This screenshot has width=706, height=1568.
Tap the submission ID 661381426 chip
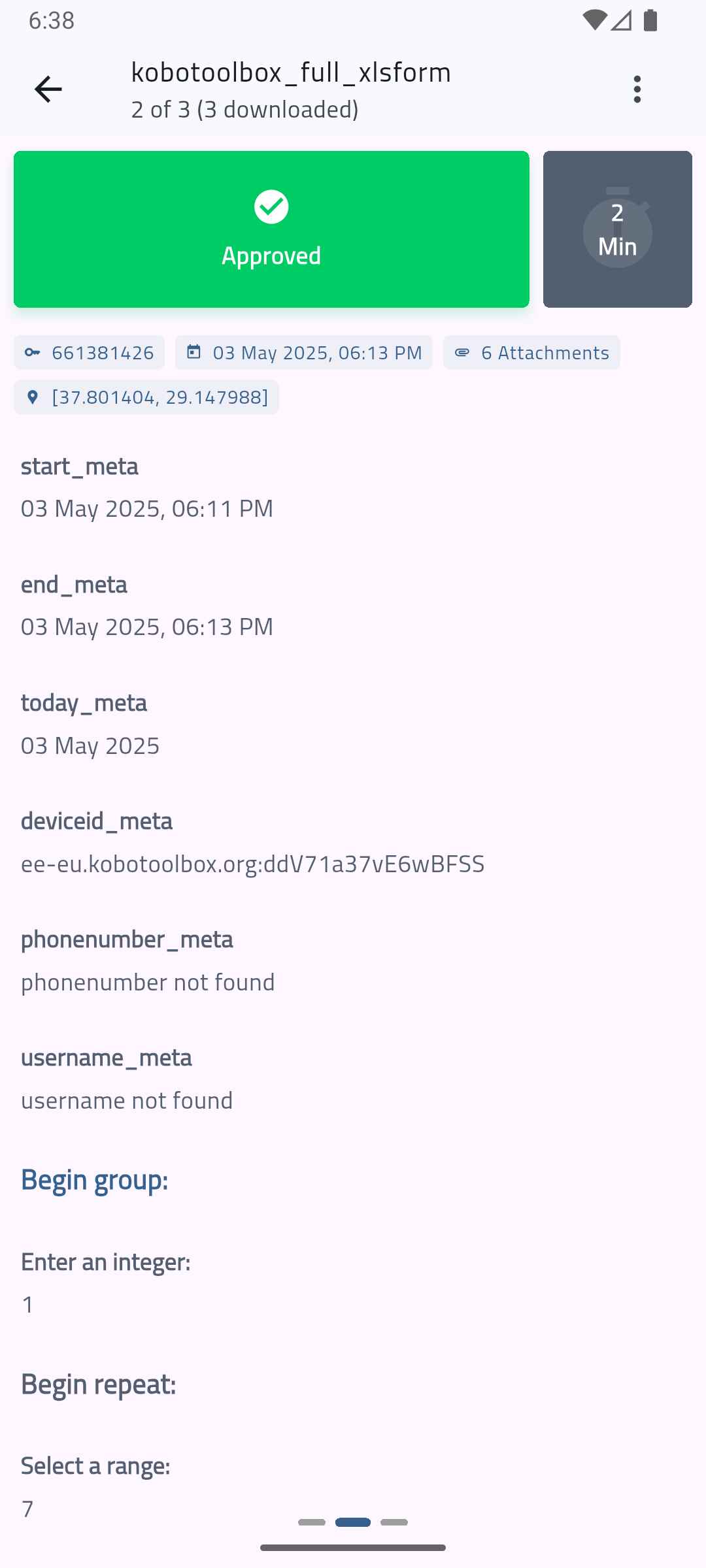point(90,353)
